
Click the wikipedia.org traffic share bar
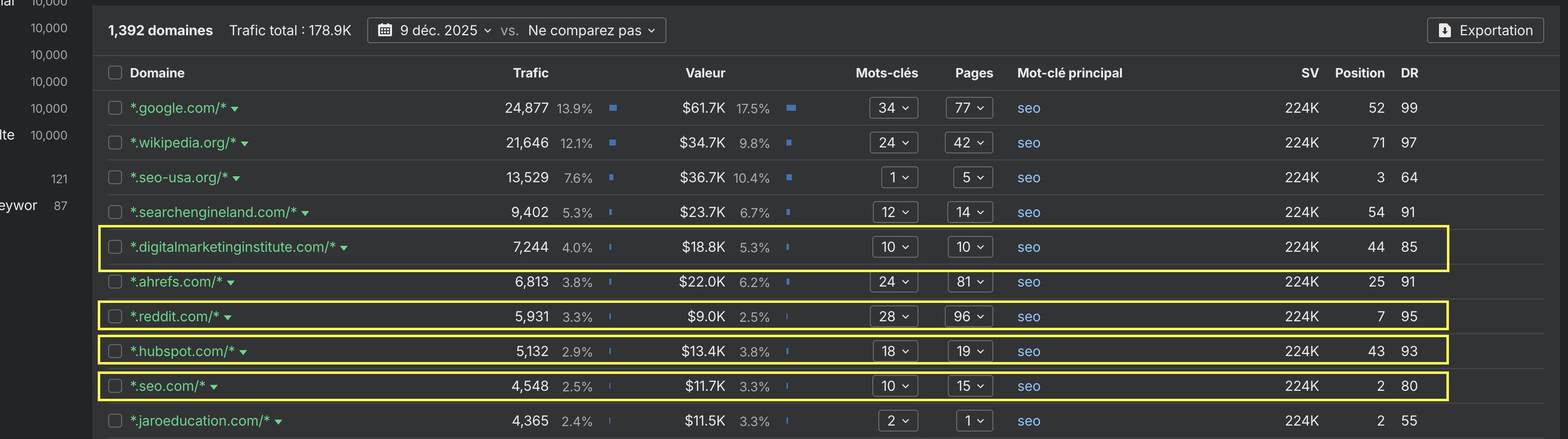[x=612, y=143]
